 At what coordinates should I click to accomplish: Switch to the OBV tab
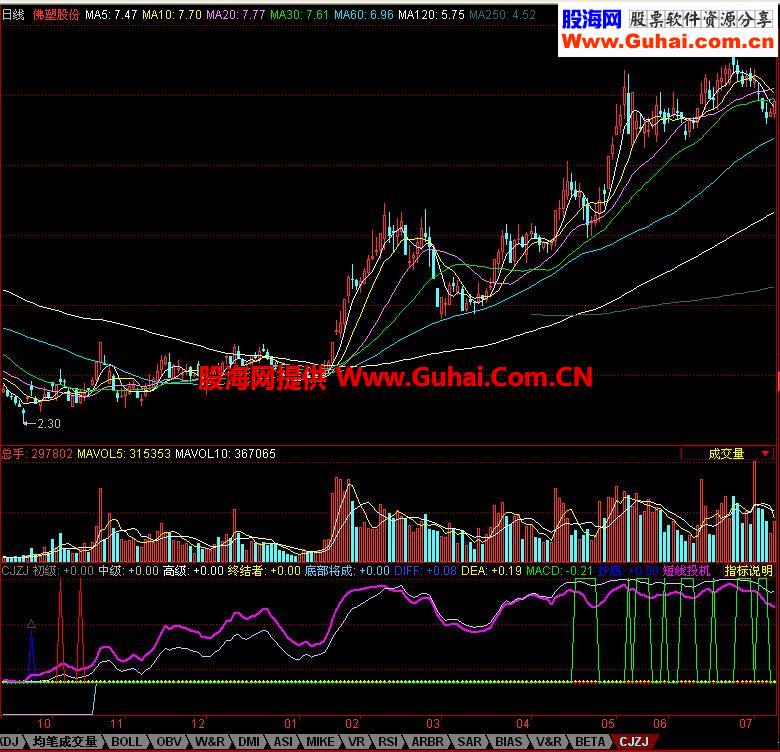[x=169, y=742]
